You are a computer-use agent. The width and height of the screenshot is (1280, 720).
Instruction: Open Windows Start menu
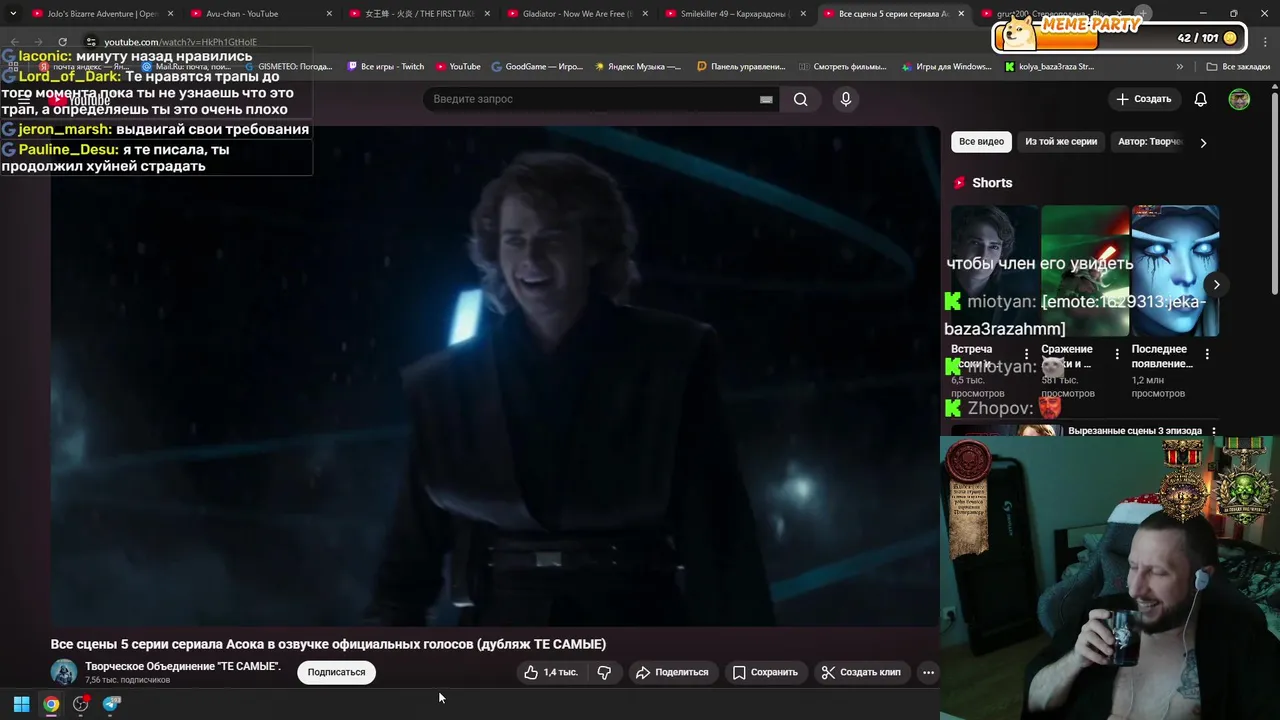point(21,704)
